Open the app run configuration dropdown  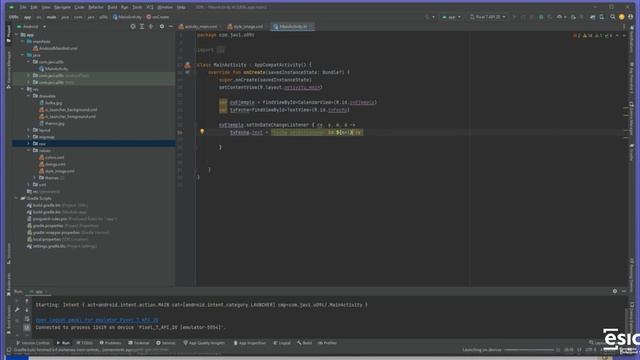451,17
